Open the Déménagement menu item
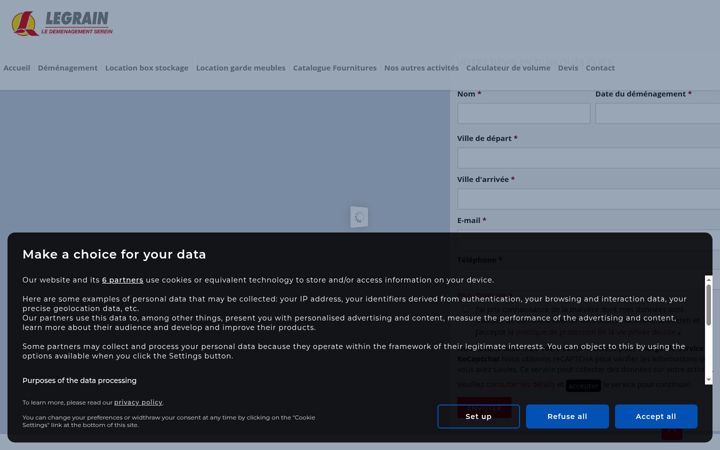The image size is (720, 450). click(x=68, y=68)
